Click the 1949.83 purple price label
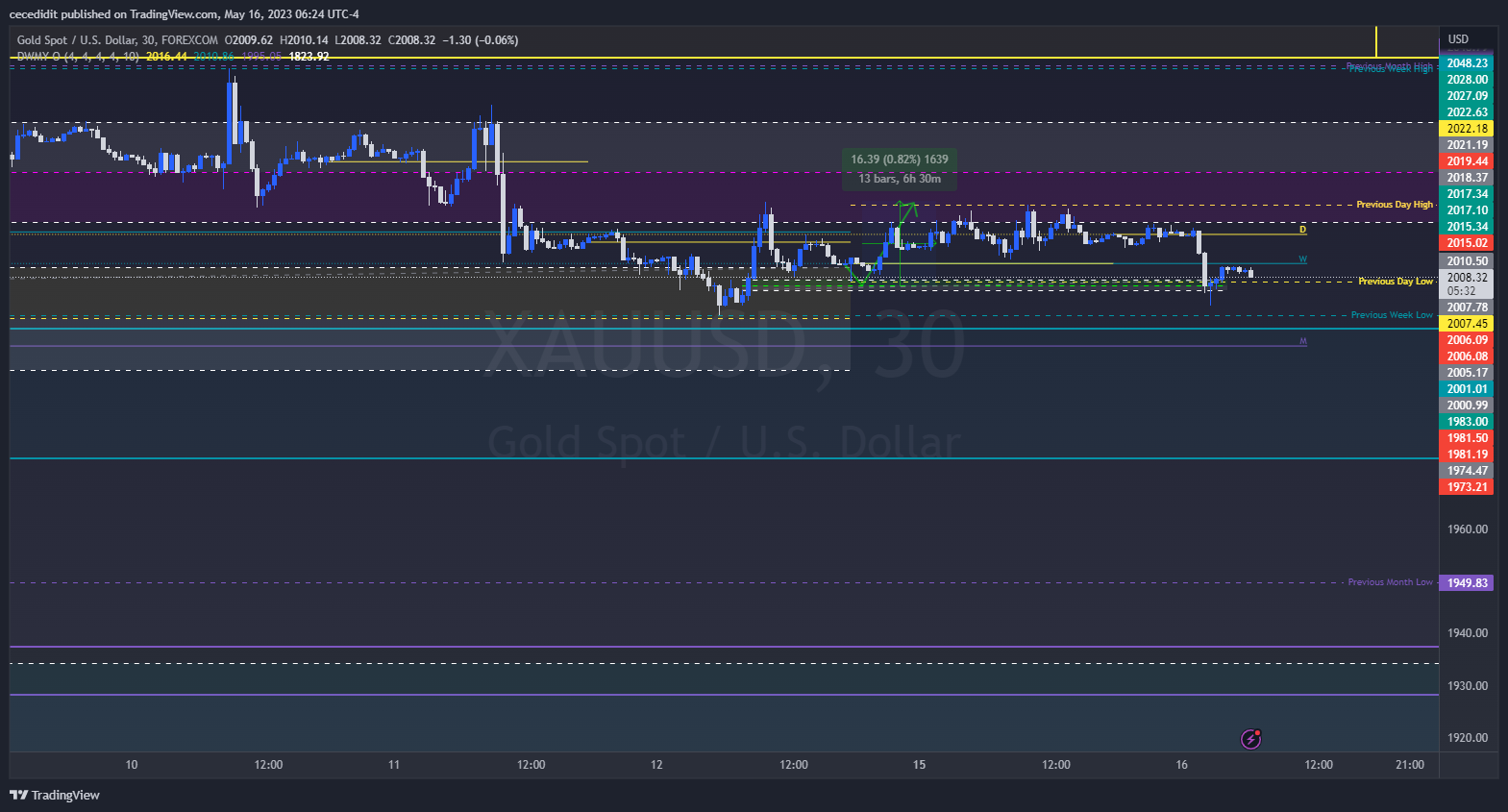The image size is (1508, 812). (1467, 583)
